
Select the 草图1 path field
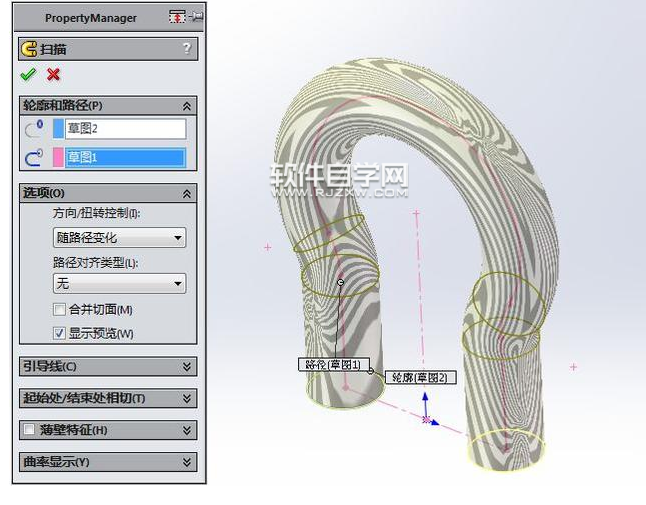coord(125,158)
